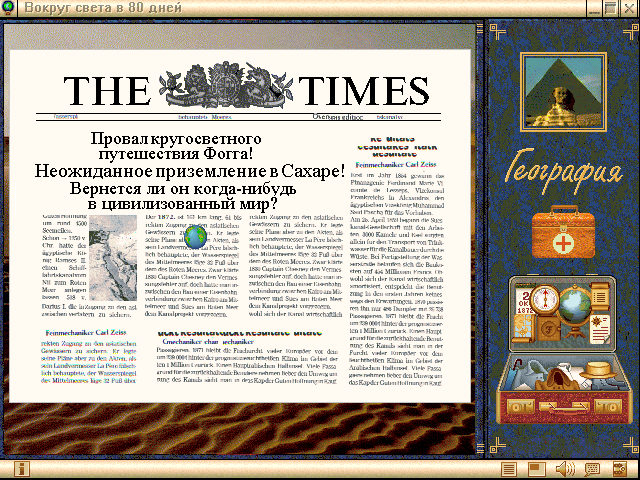Image resolution: width=640 pixels, height=480 pixels.
Task: Click the left brass suitcase lock
Action: tap(520, 407)
